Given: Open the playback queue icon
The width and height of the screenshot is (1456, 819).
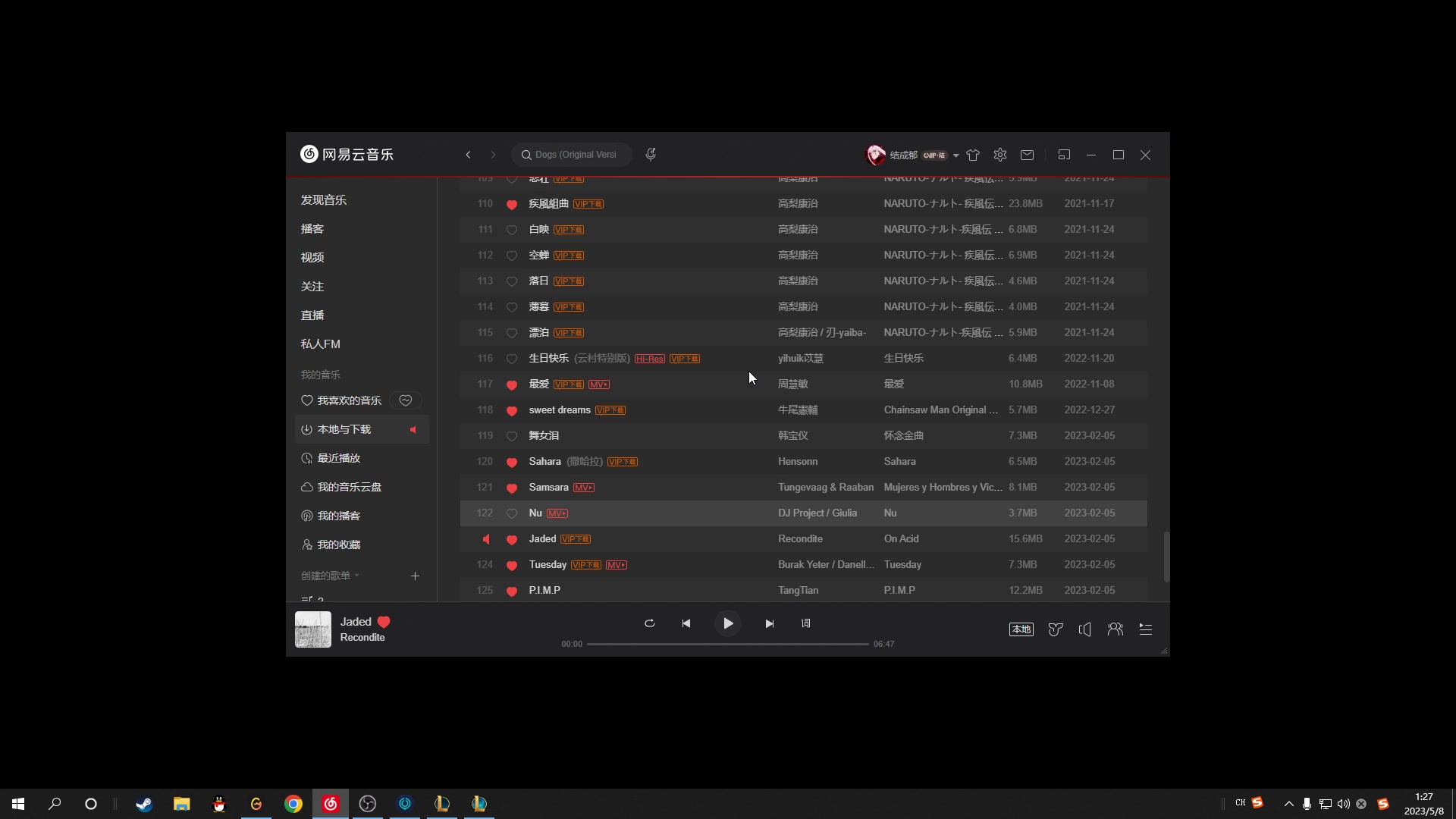Looking at the screenshot, I should pyautogui.click(x=1145, y=629).
